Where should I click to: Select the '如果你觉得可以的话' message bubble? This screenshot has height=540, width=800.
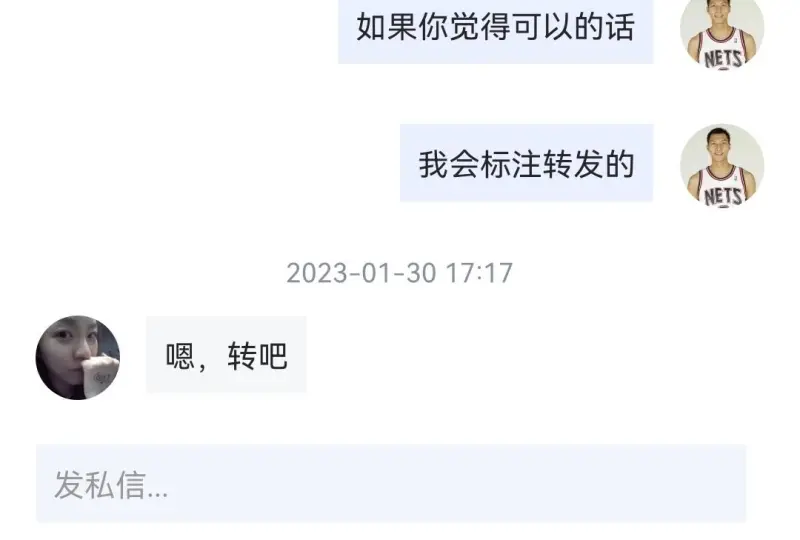point(495,31)
